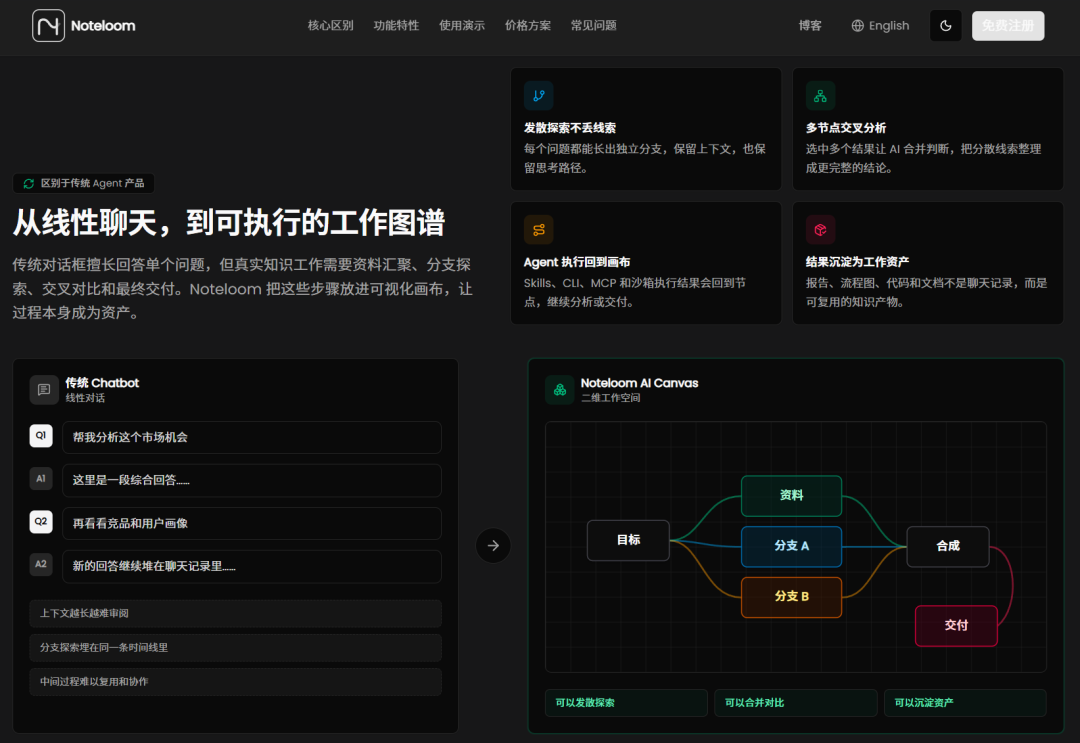Click the 区别于传统 Agent 产品 badge text
Image resolution: width=1080 pixels, height=743 pixels.
tap(92, 183)
